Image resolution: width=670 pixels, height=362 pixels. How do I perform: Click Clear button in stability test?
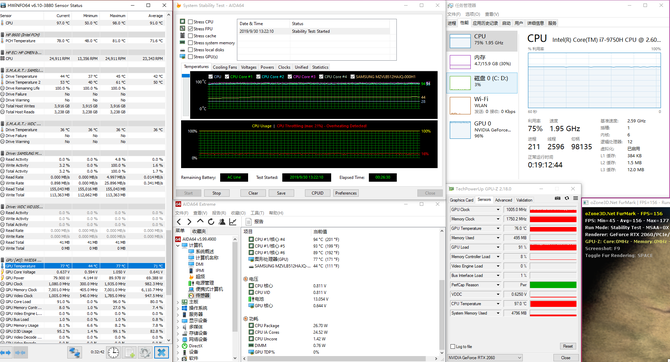[x=253, y=193]
